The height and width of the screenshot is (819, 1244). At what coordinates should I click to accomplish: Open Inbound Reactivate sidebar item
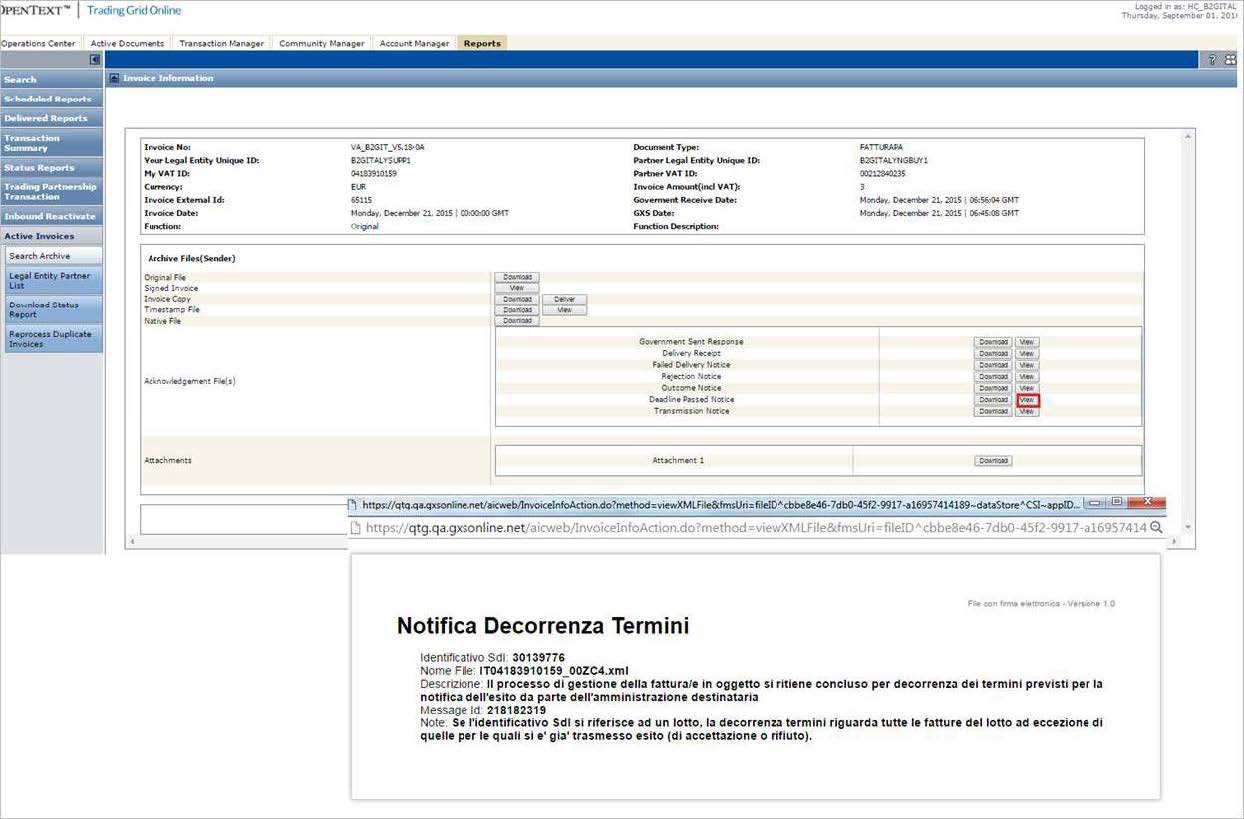point(51,216)
